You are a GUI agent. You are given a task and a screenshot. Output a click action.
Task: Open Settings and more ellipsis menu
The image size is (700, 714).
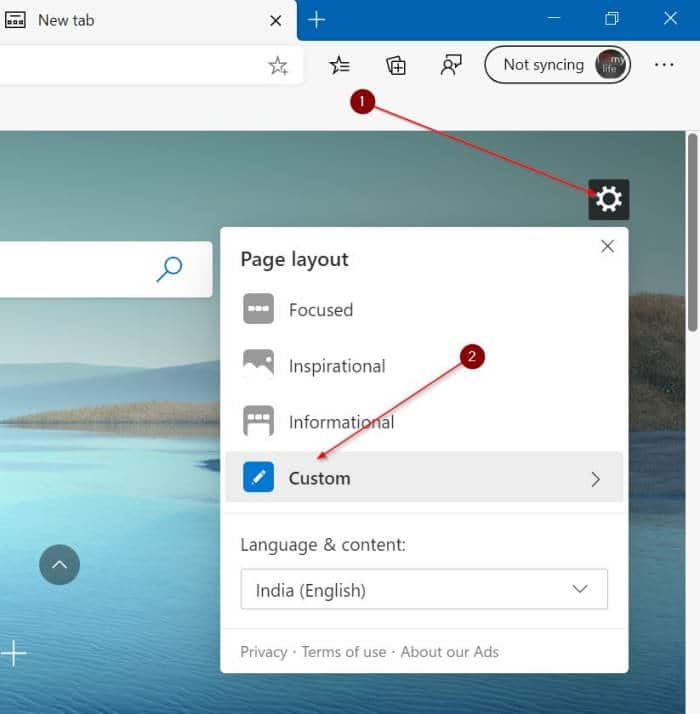click(664, 65)
